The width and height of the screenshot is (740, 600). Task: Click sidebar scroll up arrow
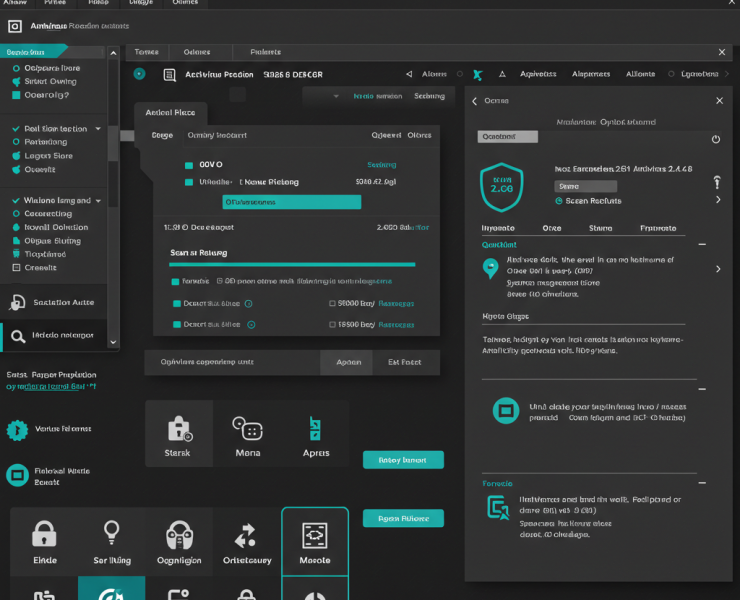(113, 53)
